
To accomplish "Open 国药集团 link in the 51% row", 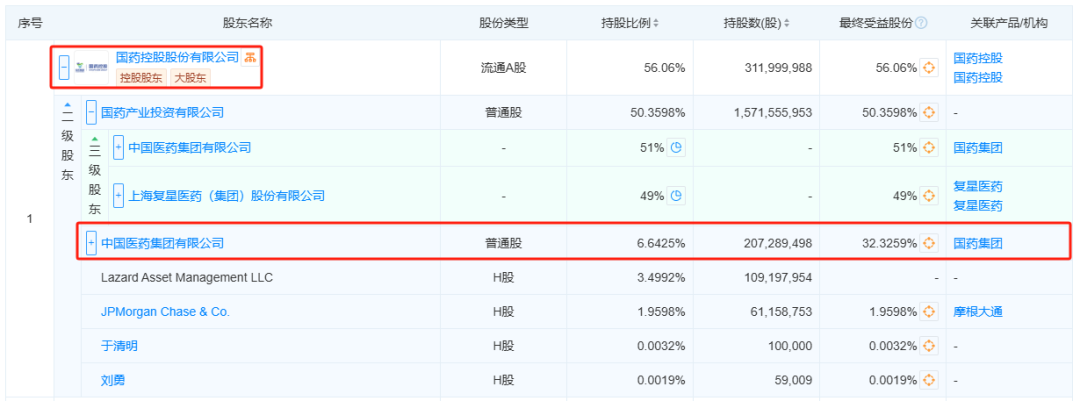I will [978, 147].
